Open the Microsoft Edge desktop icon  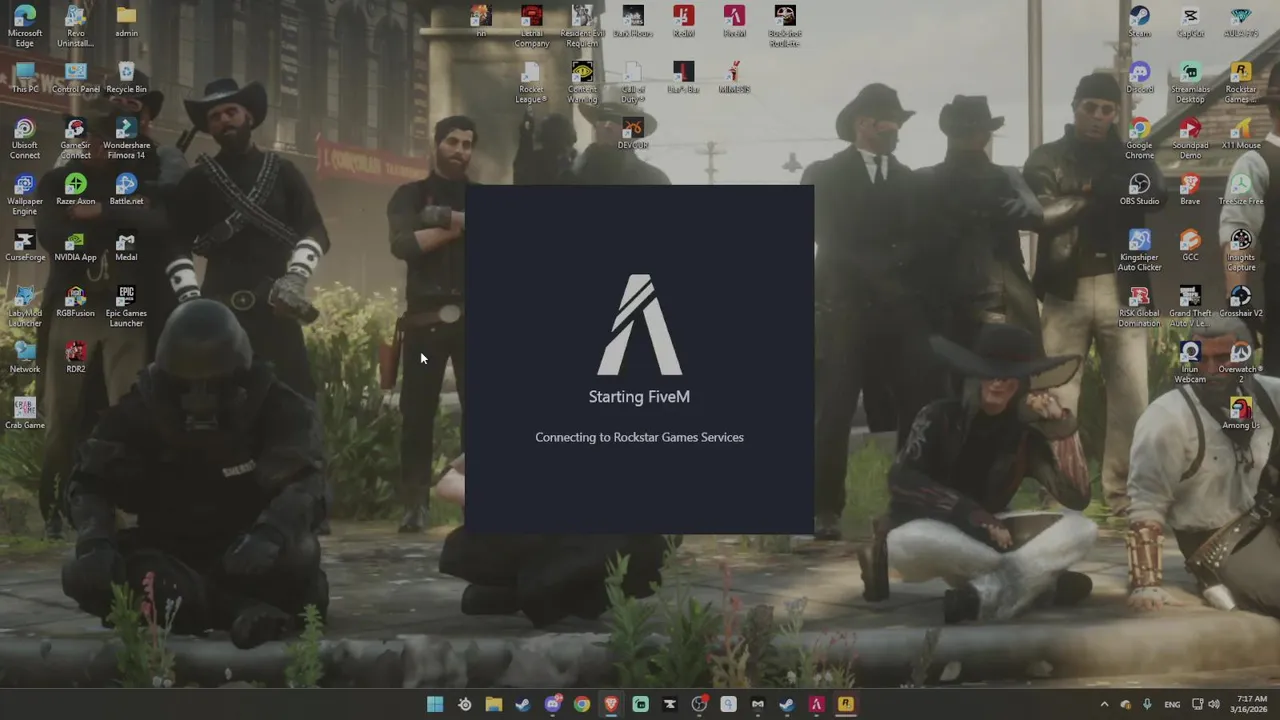click(x=25, y=26)
